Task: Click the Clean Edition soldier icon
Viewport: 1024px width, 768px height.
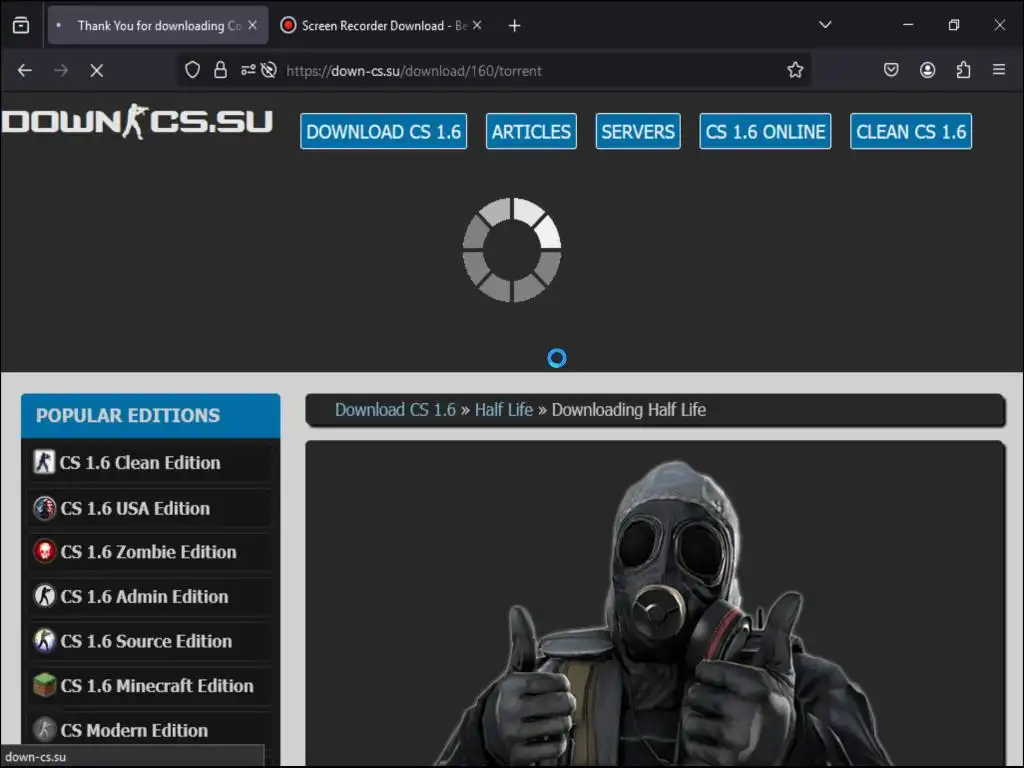Action: click(44, 462)
